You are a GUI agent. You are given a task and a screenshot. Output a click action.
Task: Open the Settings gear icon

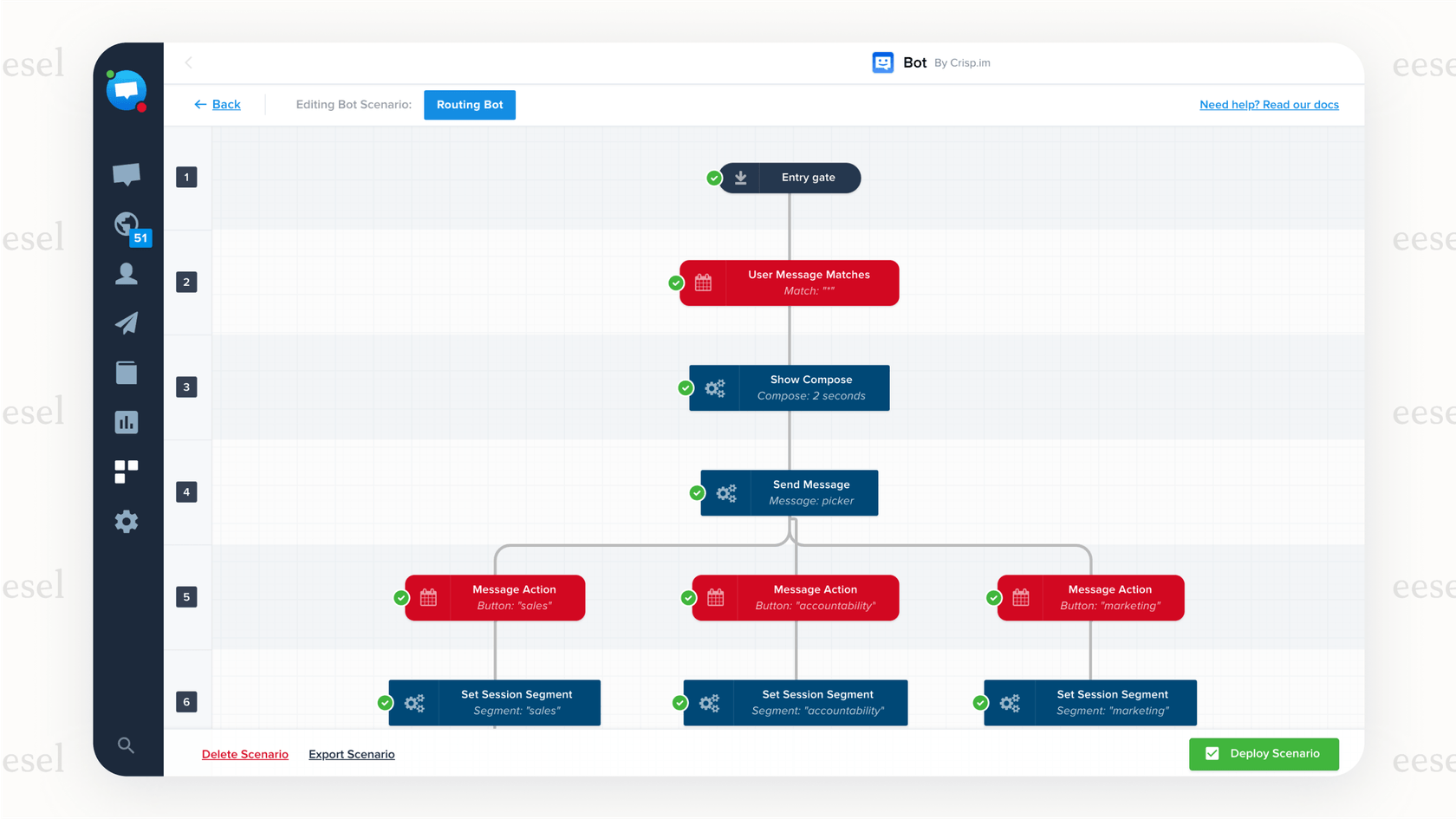(127, 522)
